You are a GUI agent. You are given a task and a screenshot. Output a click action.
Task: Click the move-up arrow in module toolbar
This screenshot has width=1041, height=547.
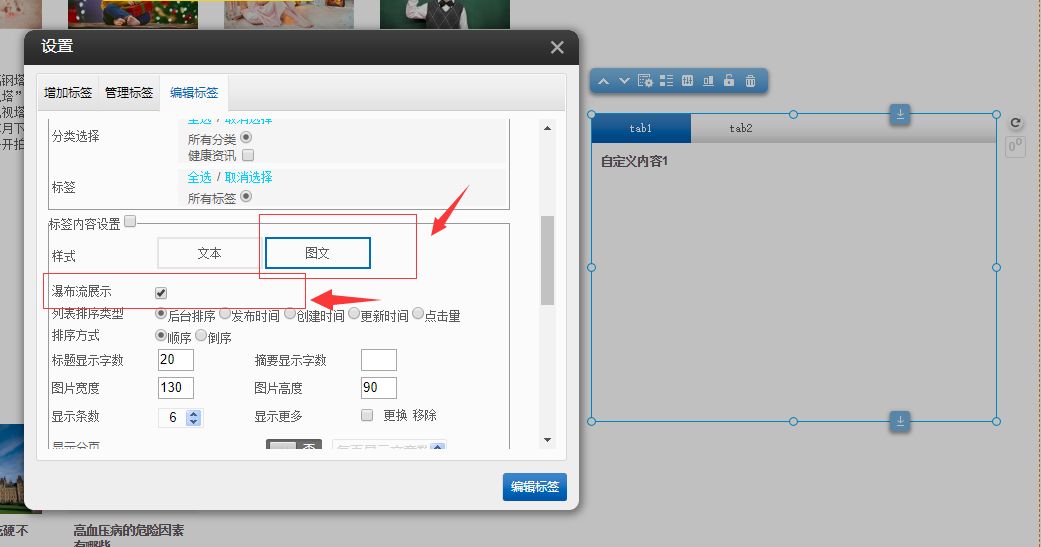606,81
